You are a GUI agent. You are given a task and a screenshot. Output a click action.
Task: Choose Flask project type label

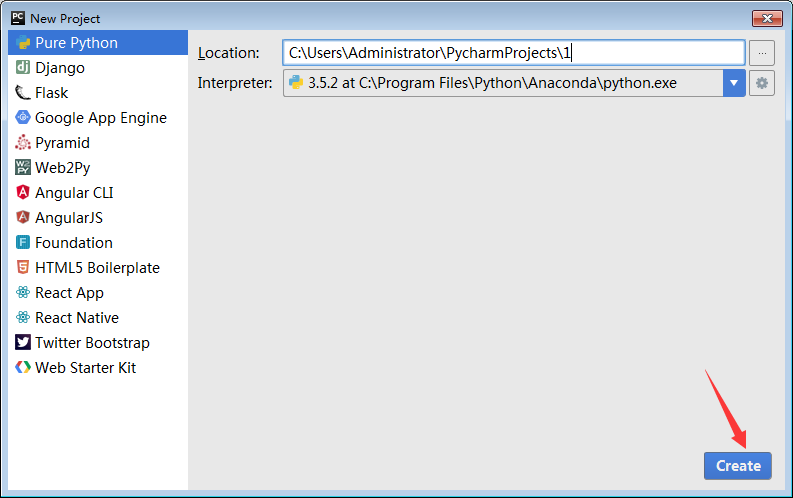click(52, 93)
